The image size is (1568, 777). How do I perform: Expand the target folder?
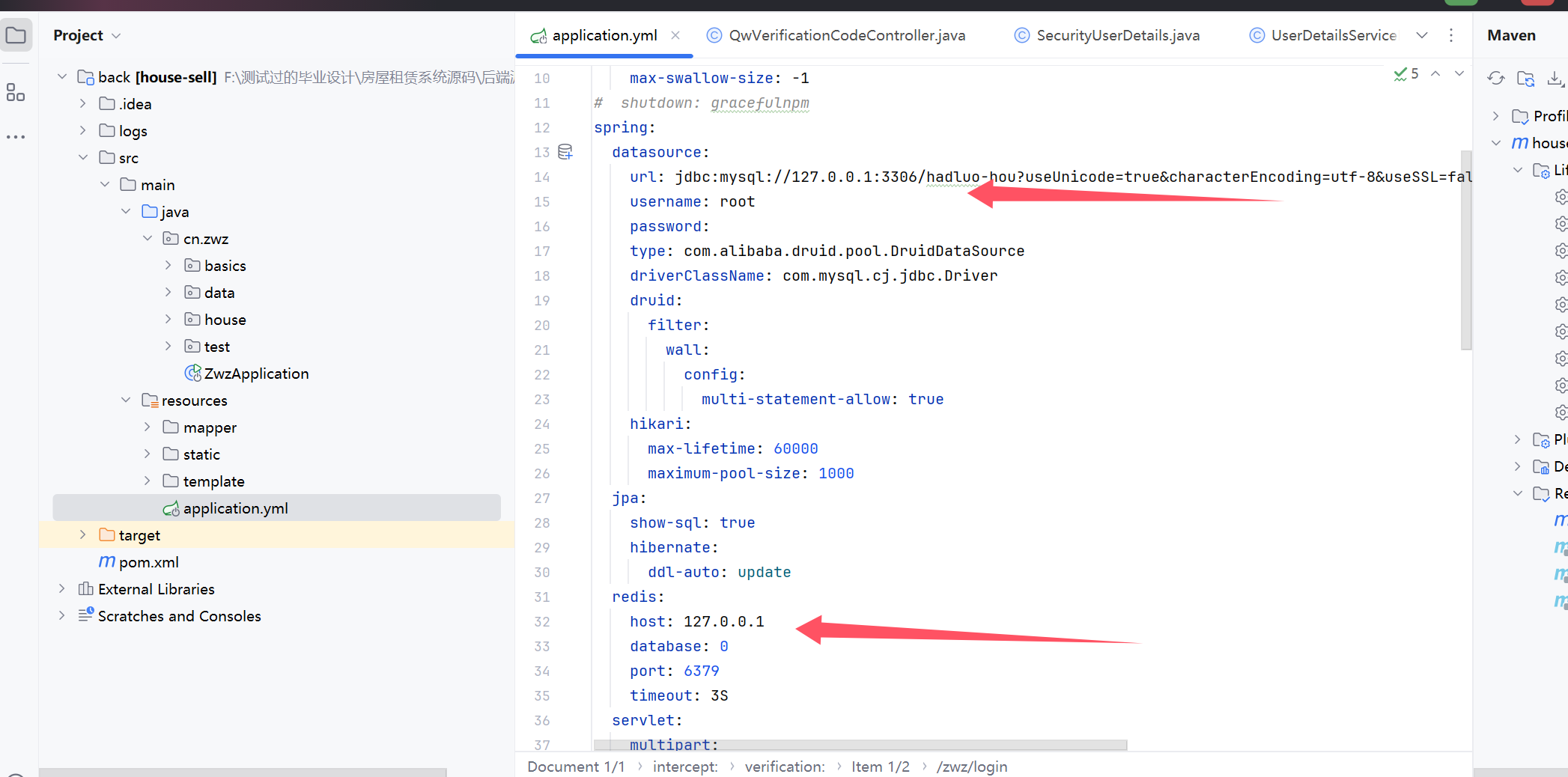click(83, 534)
